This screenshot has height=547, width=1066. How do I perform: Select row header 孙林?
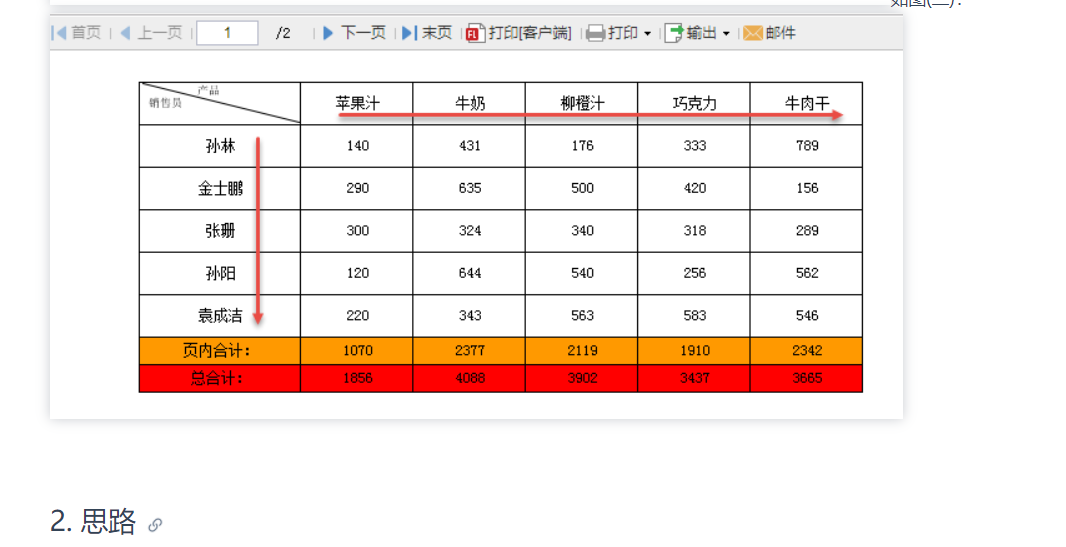220,146
